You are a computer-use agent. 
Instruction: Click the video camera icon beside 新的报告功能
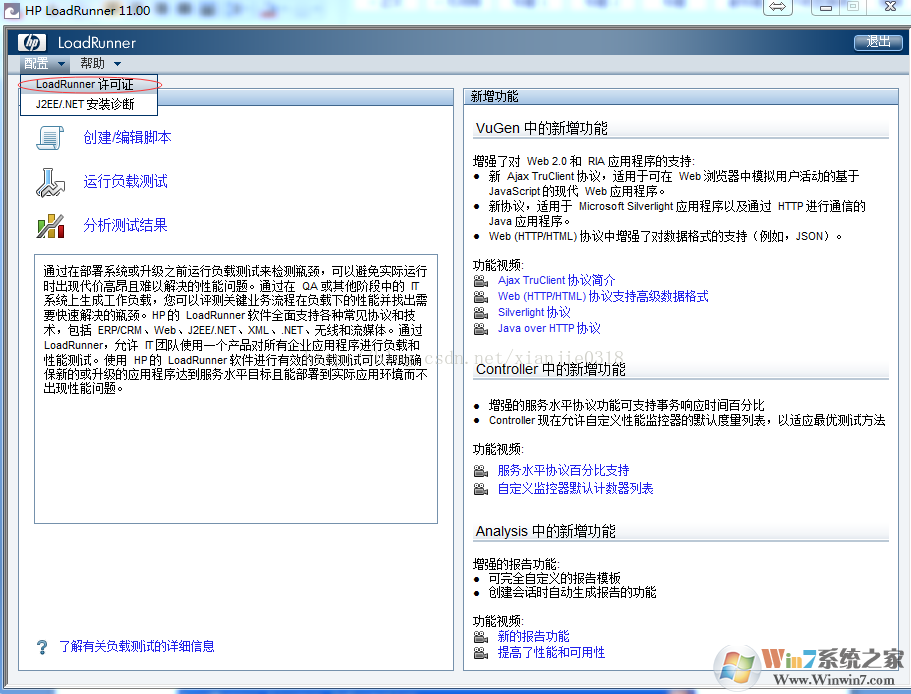tap(479, 636)
